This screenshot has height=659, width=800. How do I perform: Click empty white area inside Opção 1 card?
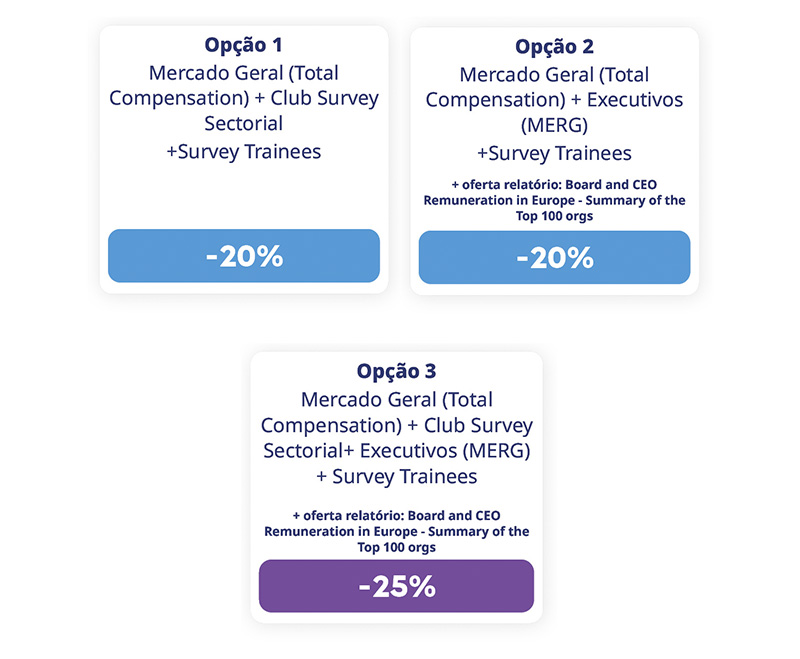pyautogui.click(x=244, y=195)
